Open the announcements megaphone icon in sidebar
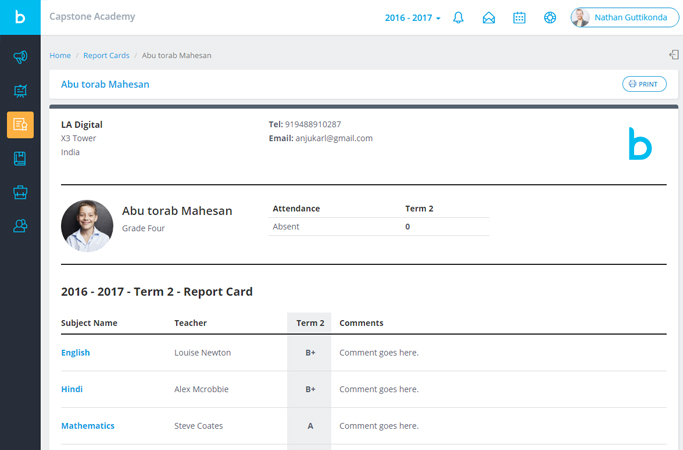This screenshot has width=683, height=450. click(20, 57)
